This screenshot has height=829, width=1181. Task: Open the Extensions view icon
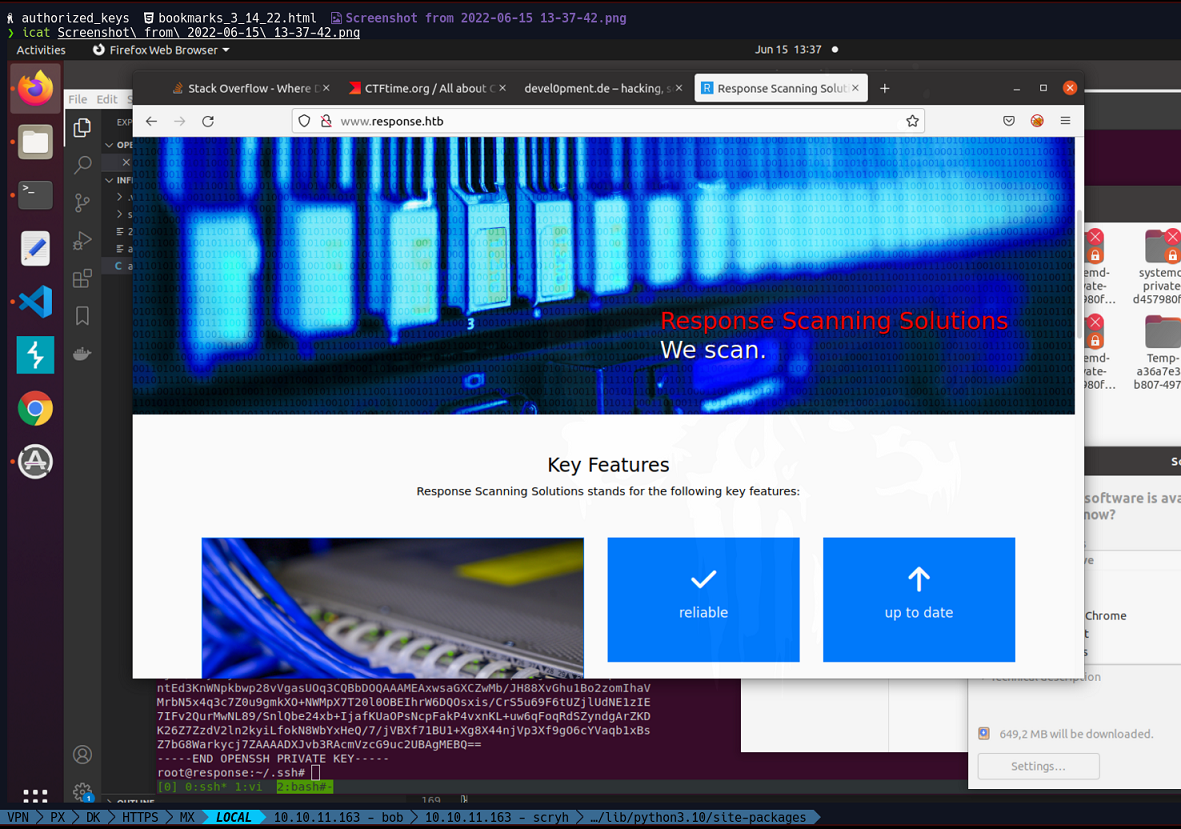(x=83, y=279)
